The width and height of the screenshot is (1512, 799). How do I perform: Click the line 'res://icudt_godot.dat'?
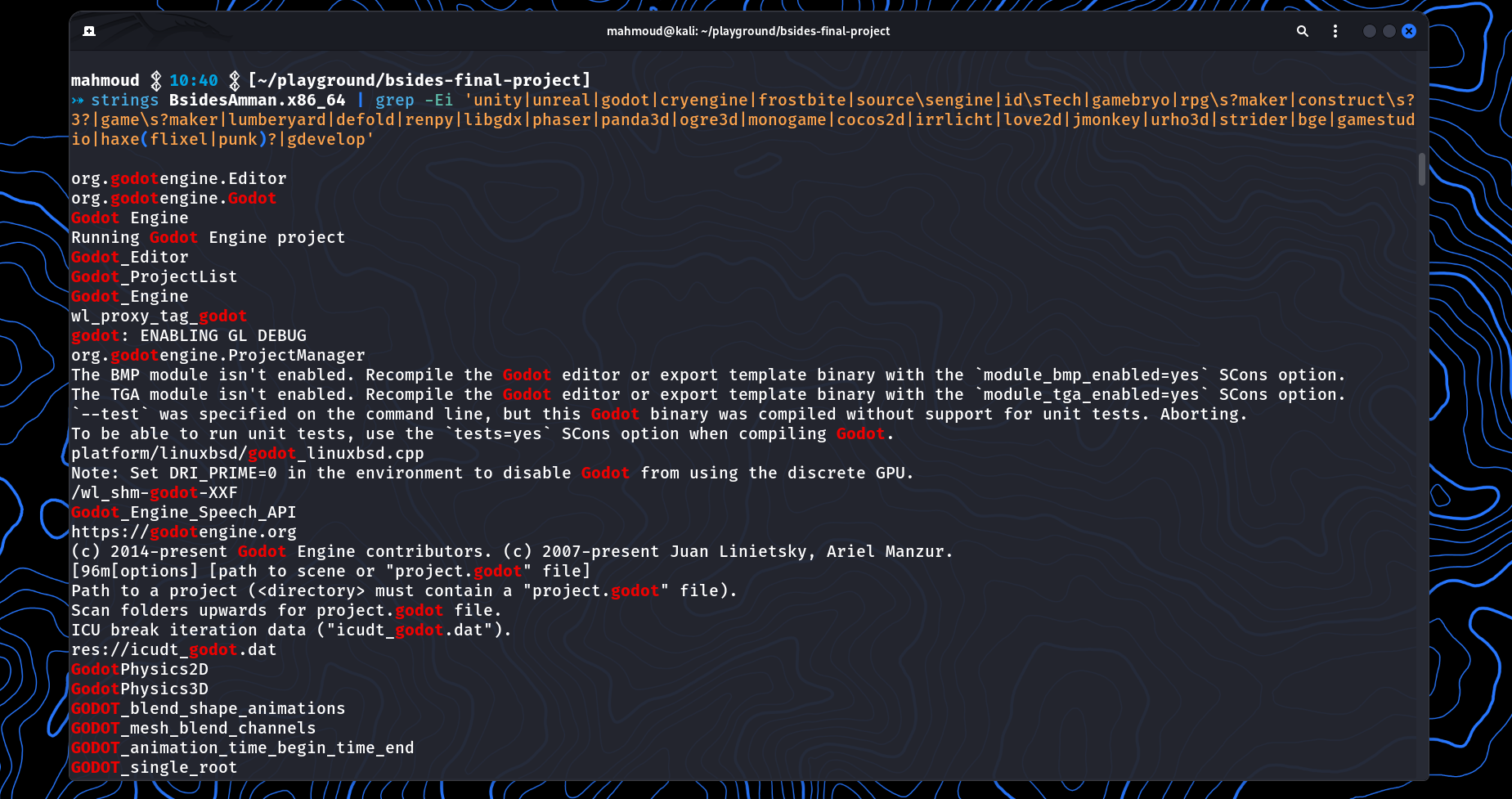coord(174,649)
